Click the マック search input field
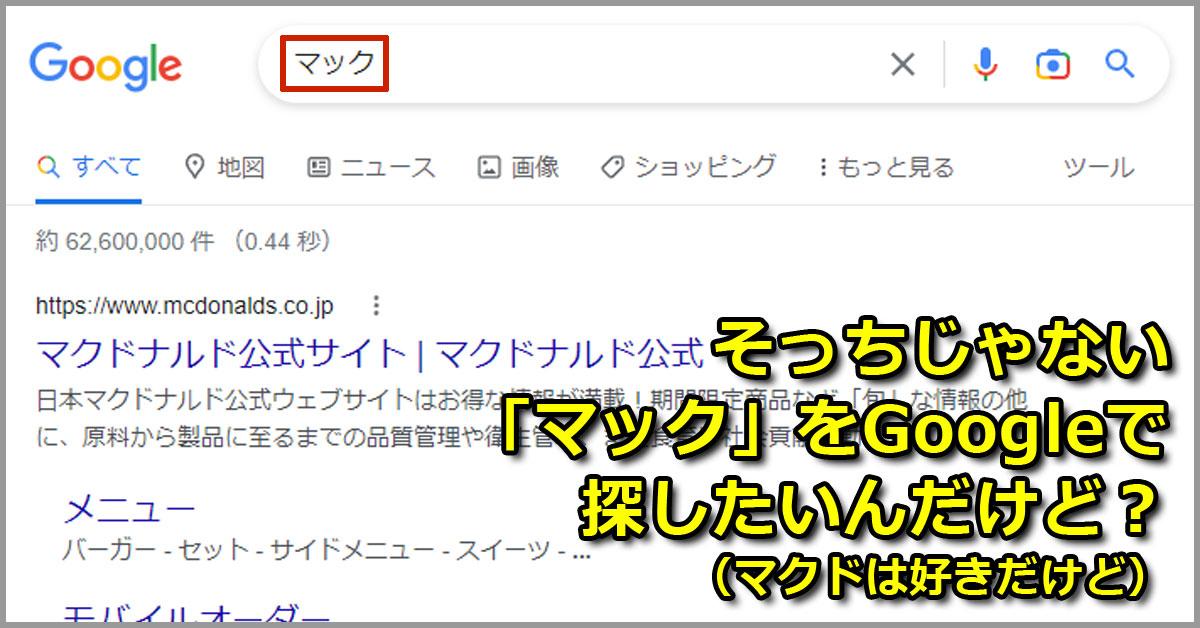This screenshot has width=1200, height=628. tap(600, 65)
